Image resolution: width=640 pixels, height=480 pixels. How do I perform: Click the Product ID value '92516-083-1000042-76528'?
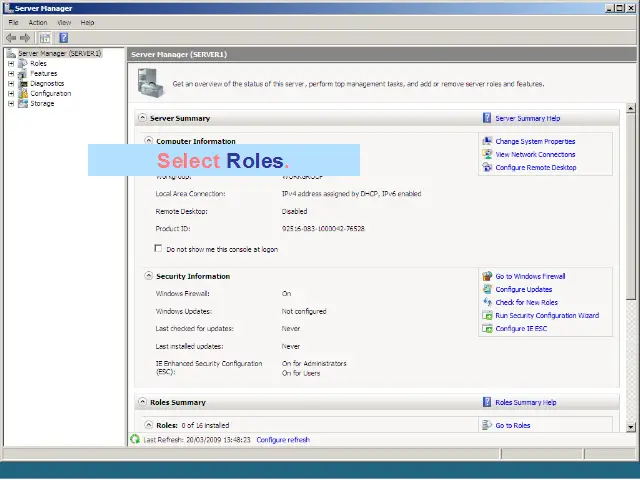click(x=323, y=229)
